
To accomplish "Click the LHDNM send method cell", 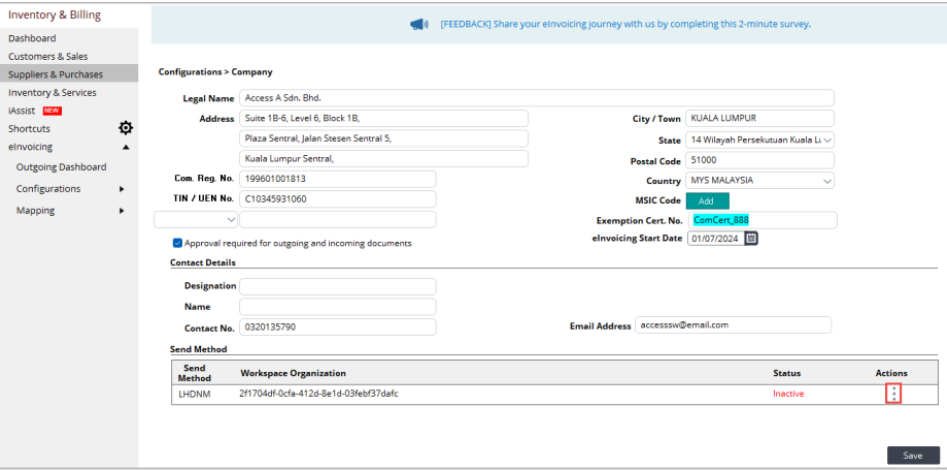I will tap(194, 394).
